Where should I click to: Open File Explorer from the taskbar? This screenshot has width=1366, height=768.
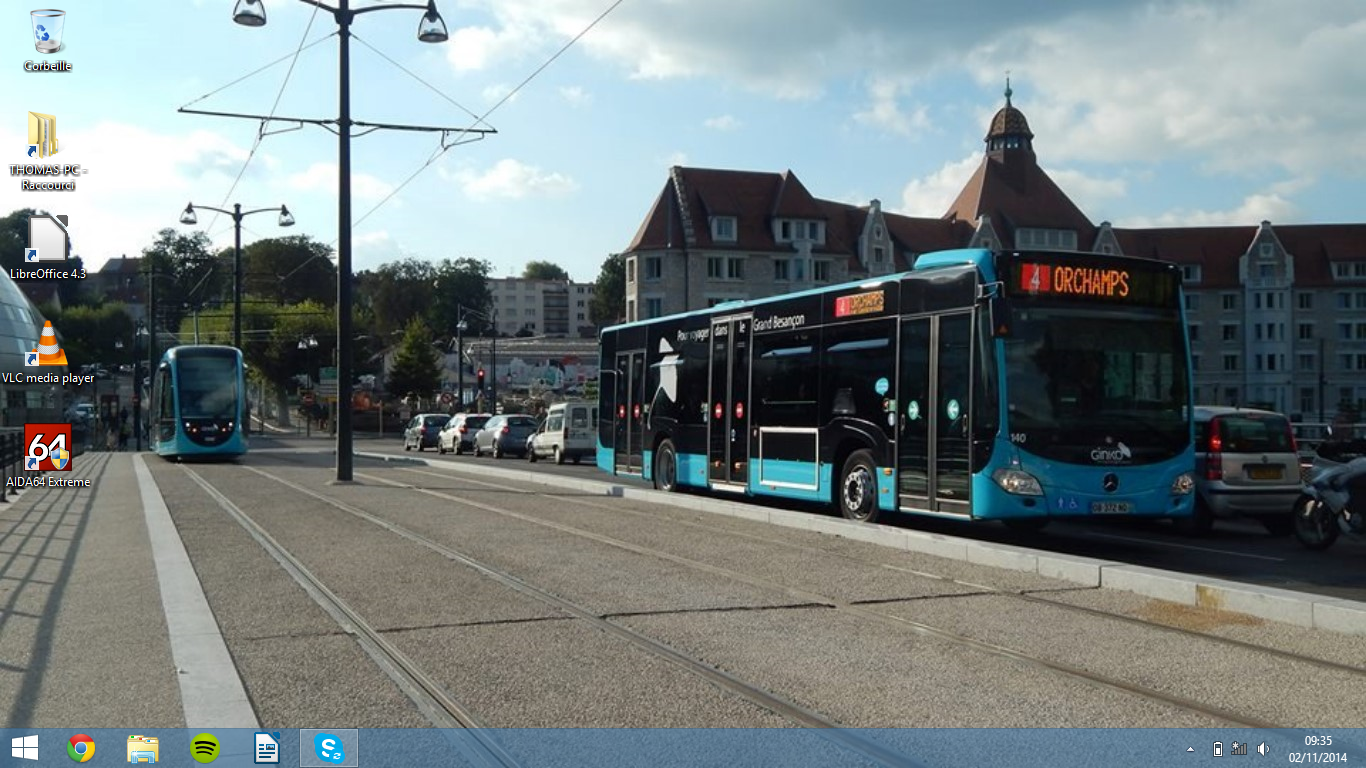tap(143, 748)
